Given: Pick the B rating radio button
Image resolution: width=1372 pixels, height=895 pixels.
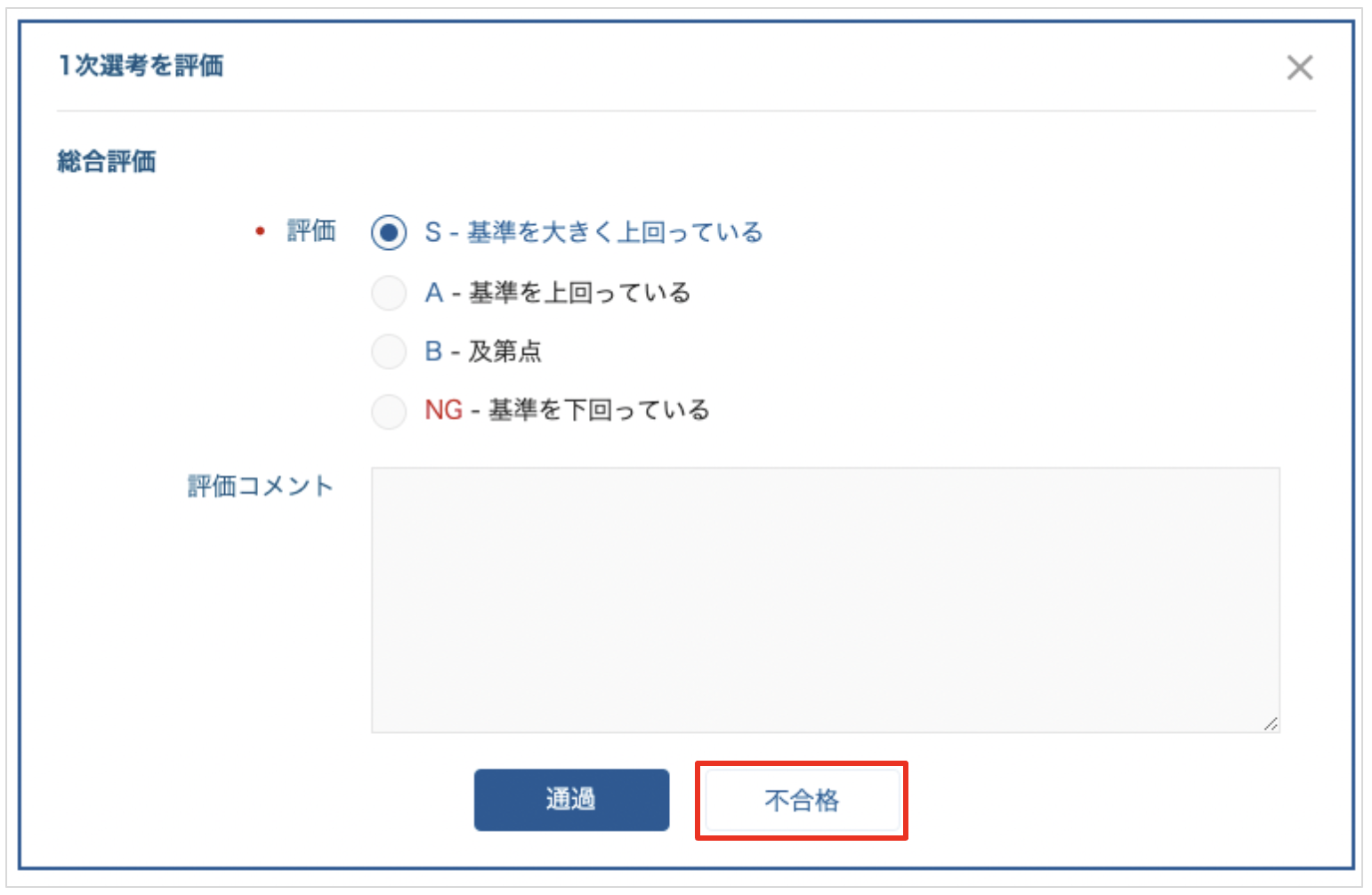Looking at the screenshot, I should coord(389,351).
